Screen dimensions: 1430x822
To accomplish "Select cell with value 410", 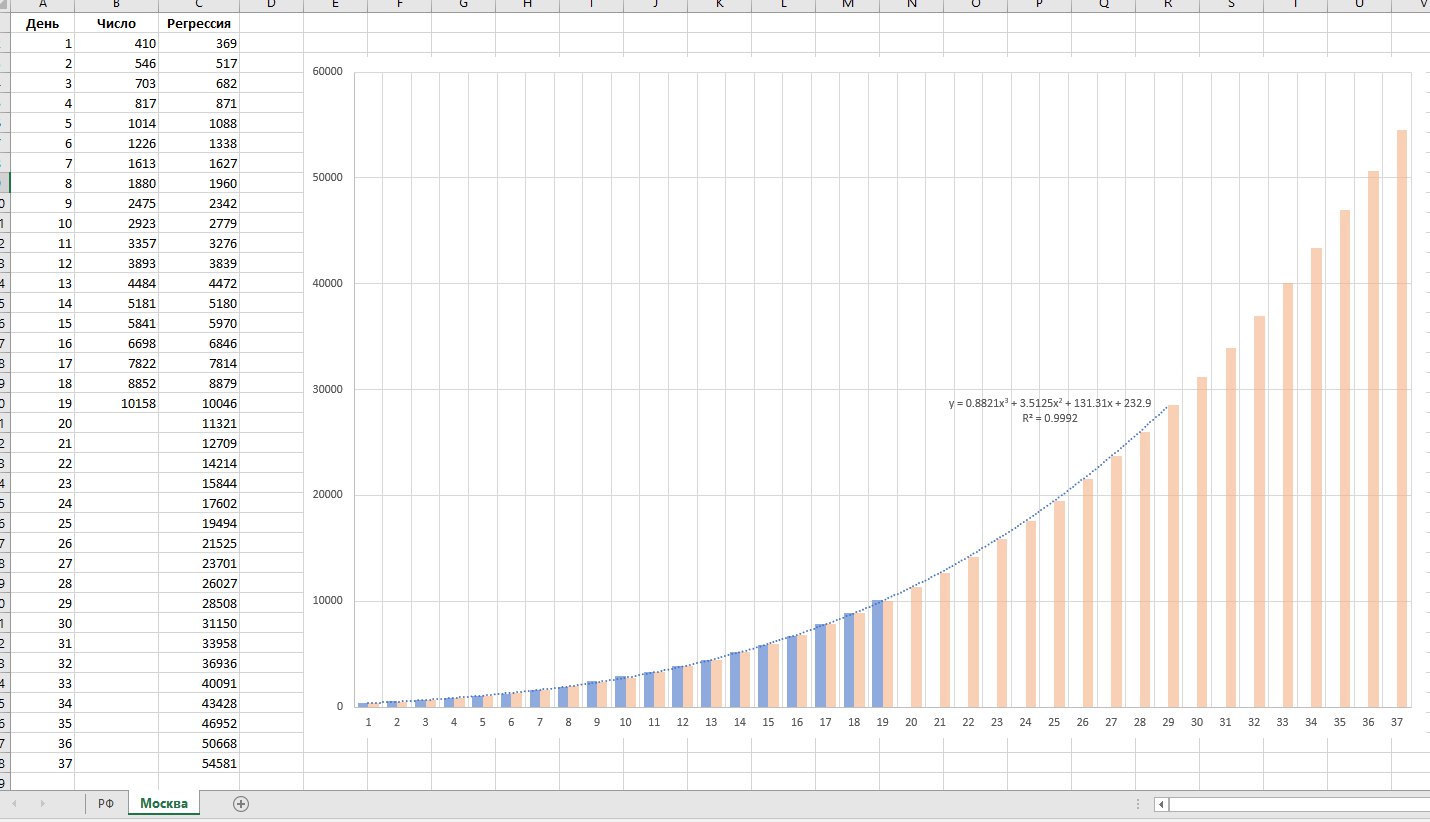I will [117, 43].
